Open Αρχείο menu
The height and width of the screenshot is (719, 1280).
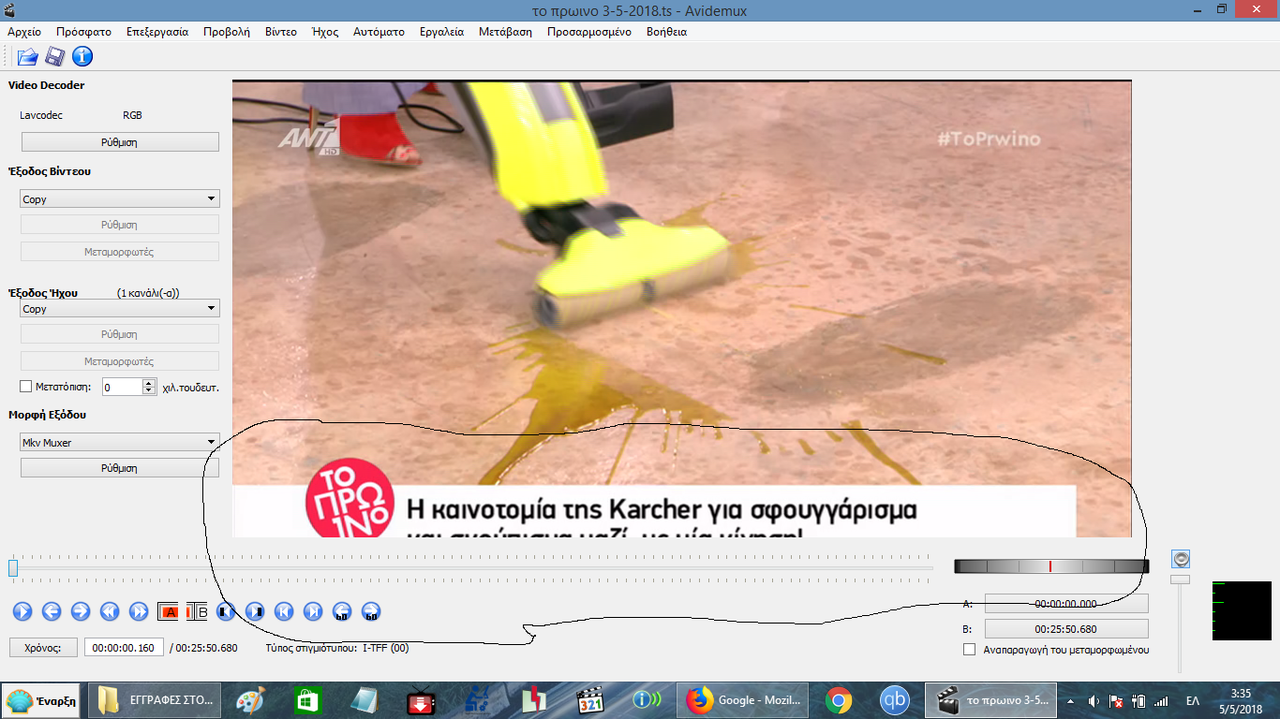[24, 32]
